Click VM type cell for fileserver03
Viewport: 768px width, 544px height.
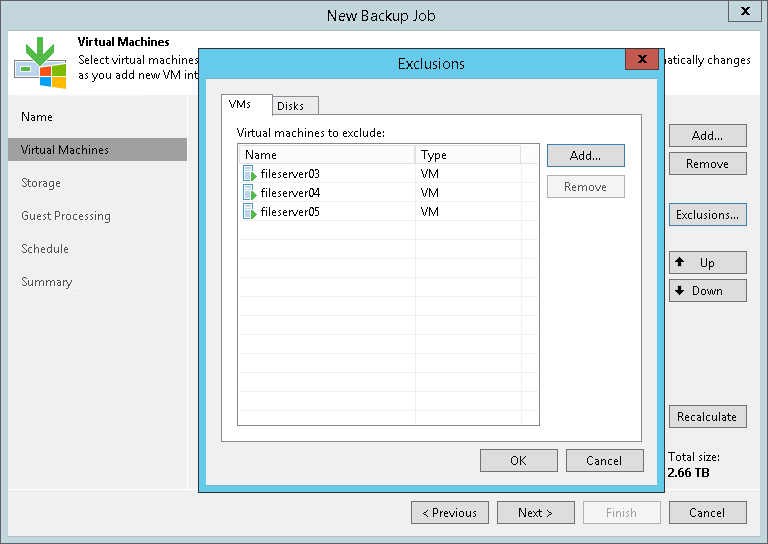(x=430, y=174)
